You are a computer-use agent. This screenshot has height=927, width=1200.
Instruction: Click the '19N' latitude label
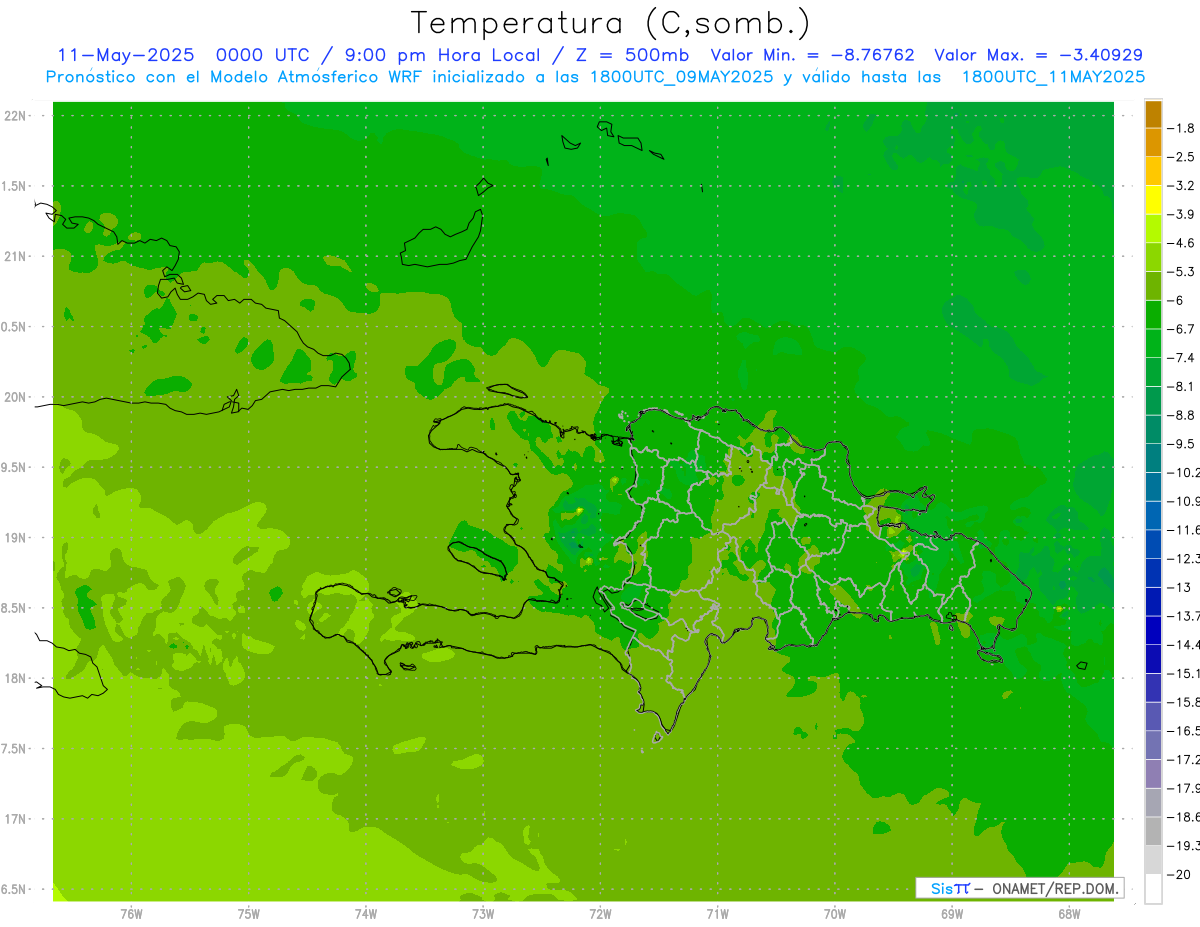tap(16, 537)
